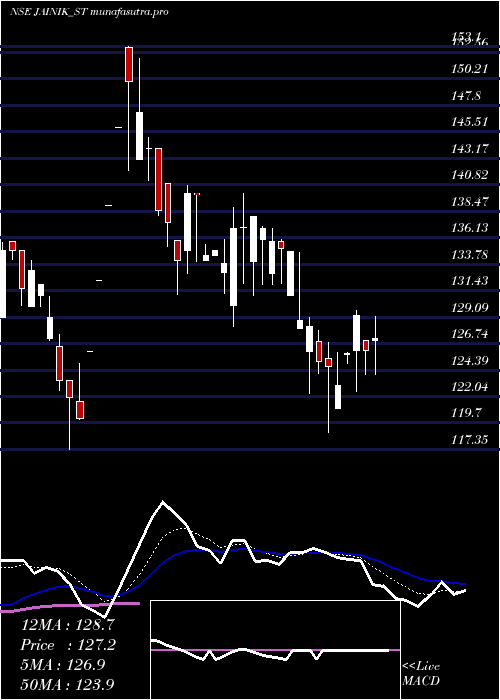Click the tallest red candlestick at the chart peak
The width and height of the screenshot is (500, 700).
pyautogui.click(x=129, y=64)
